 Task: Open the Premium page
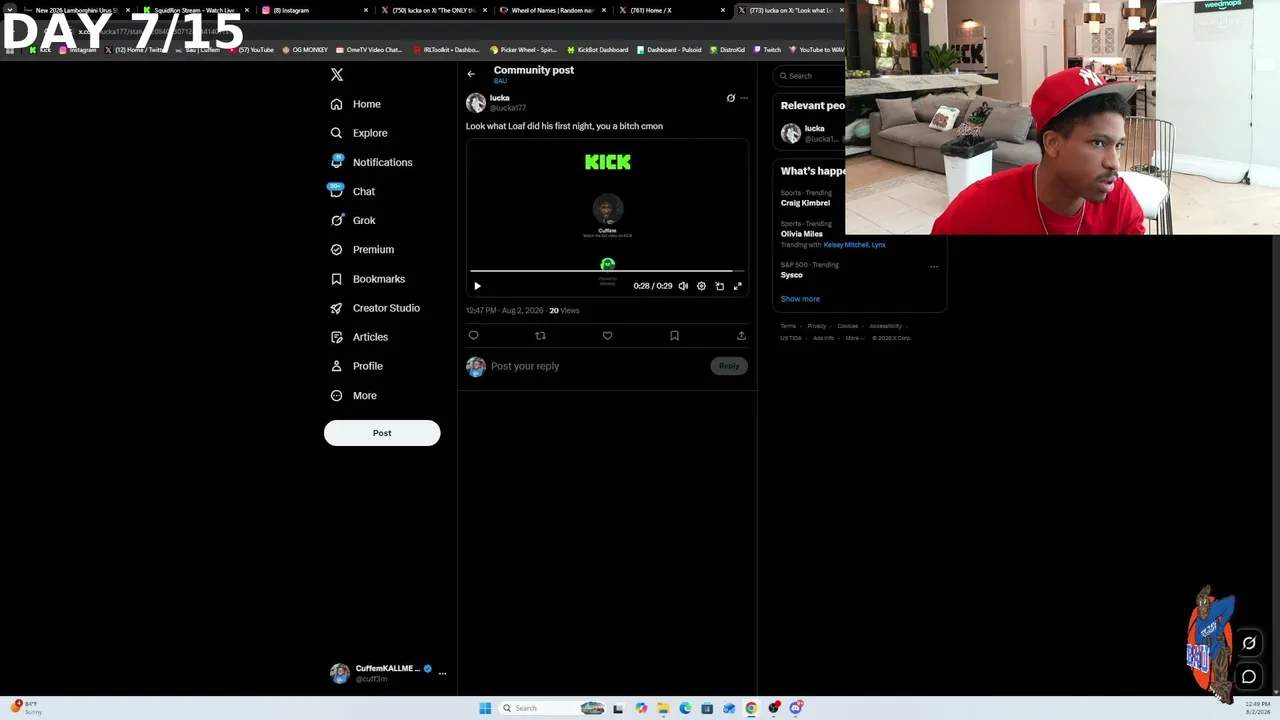coord(362,249)
